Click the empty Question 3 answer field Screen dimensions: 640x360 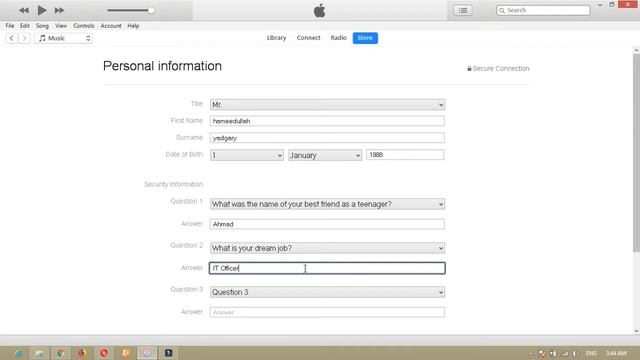click(327, 312)
